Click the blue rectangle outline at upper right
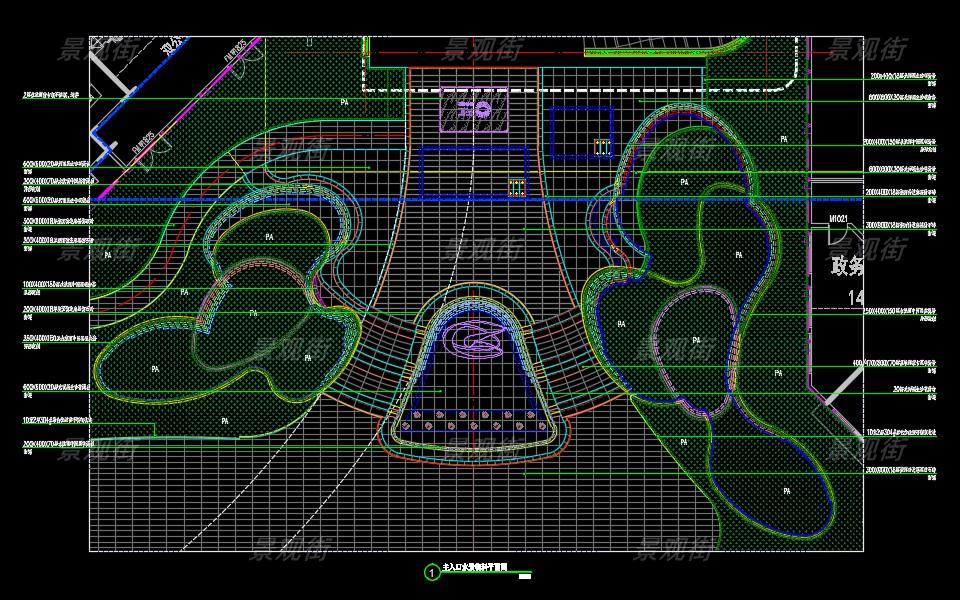 point(582,132)
